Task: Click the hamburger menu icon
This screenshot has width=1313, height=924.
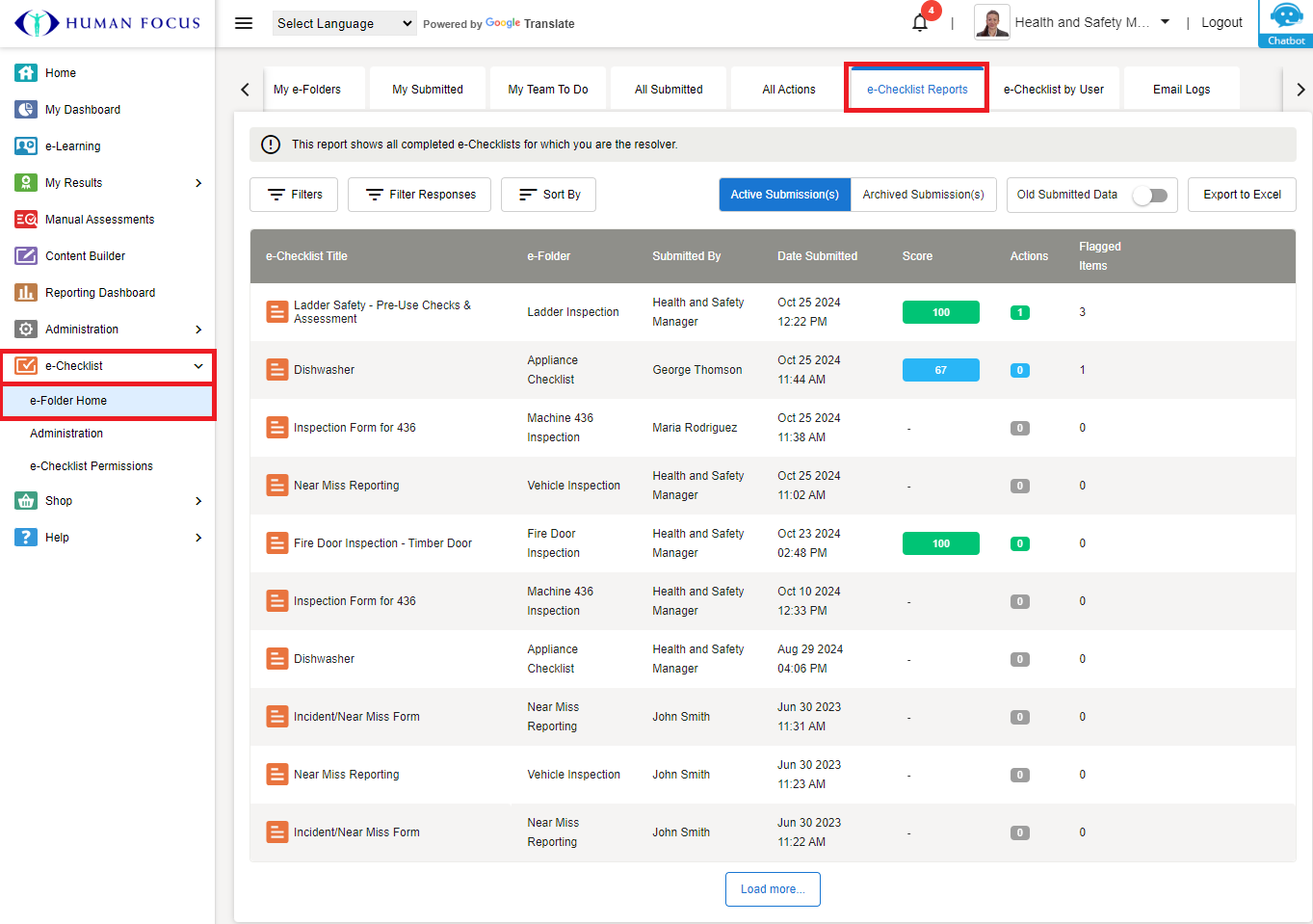Action: (244, 23)
